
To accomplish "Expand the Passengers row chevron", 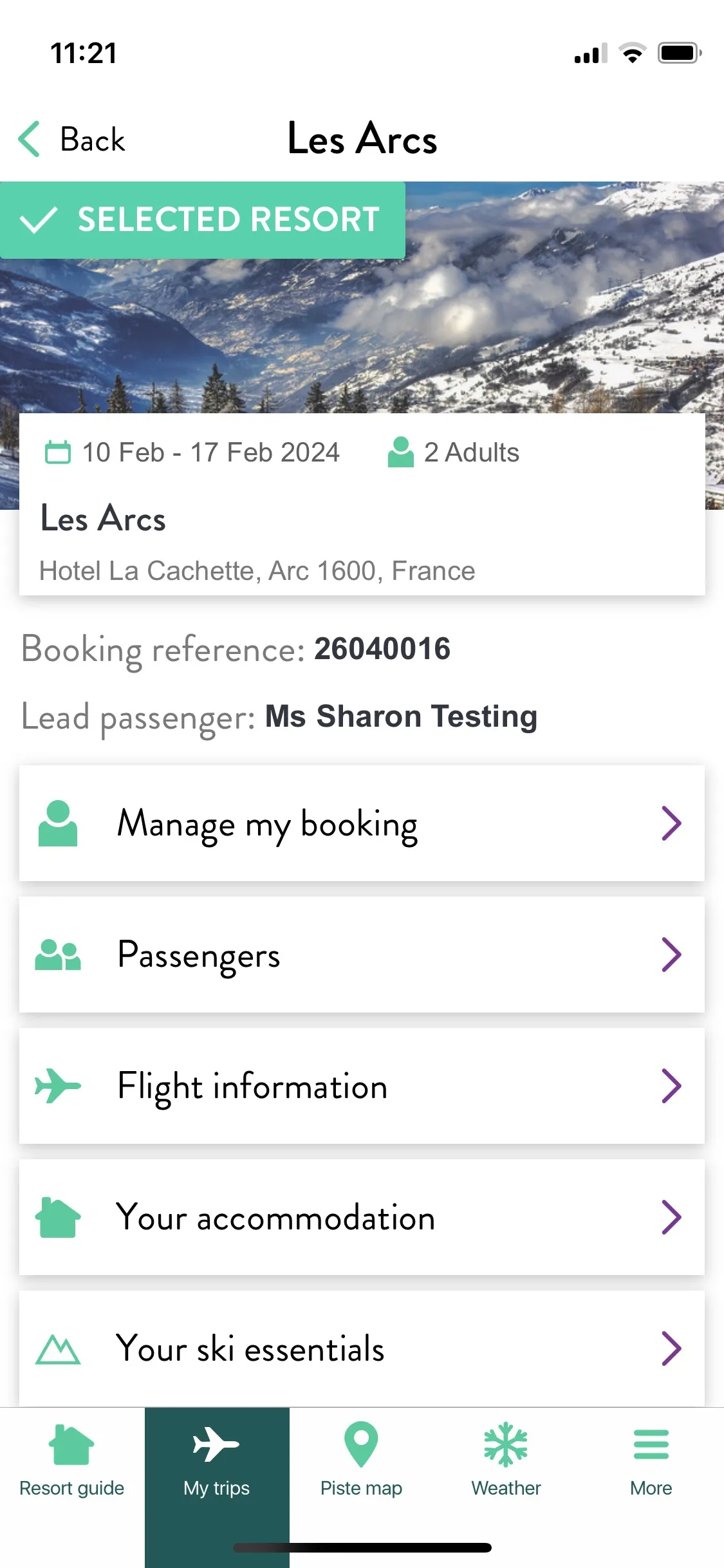I will click(x=671, y=955).
